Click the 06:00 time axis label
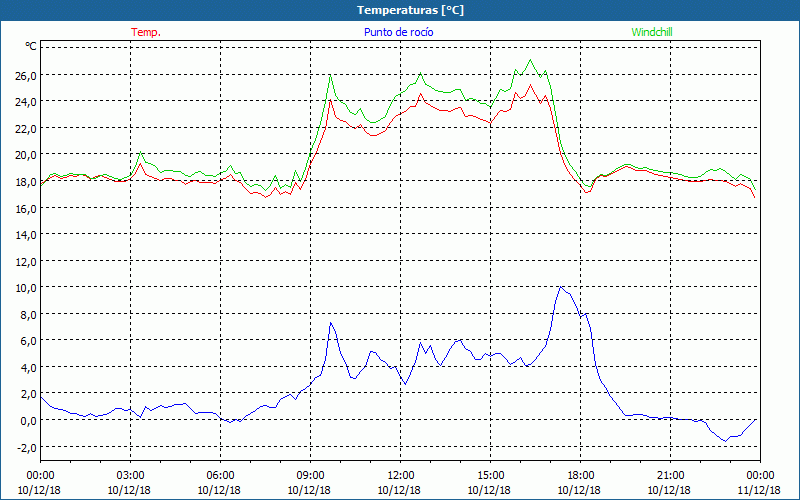Image resolution: width=800 pixels, height=500 pixels. [x=220, y=476]
